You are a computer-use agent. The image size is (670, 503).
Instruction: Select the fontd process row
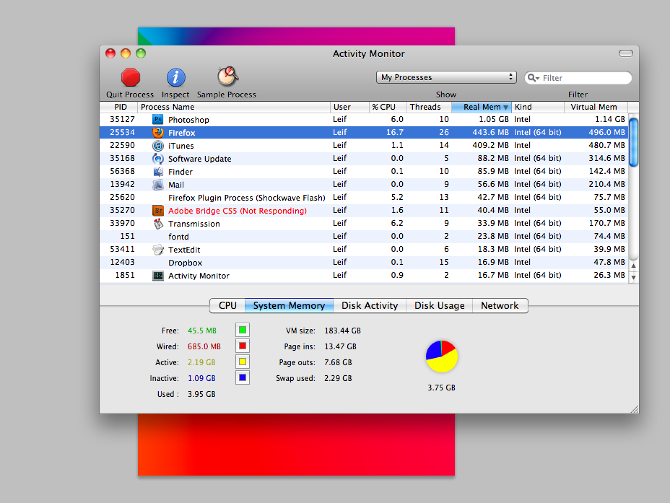point(364,237)
